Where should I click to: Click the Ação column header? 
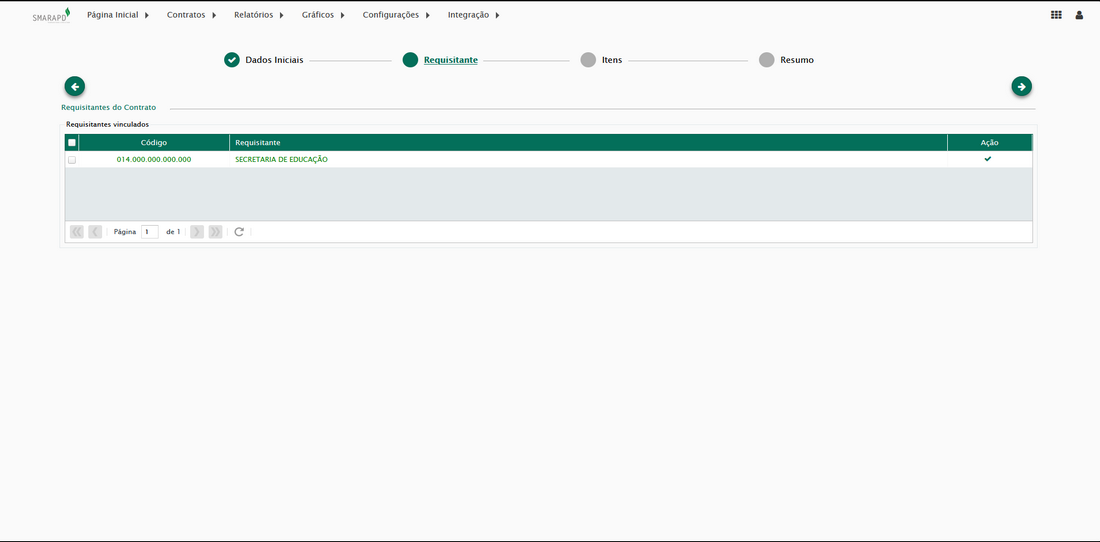click(990, 142)
